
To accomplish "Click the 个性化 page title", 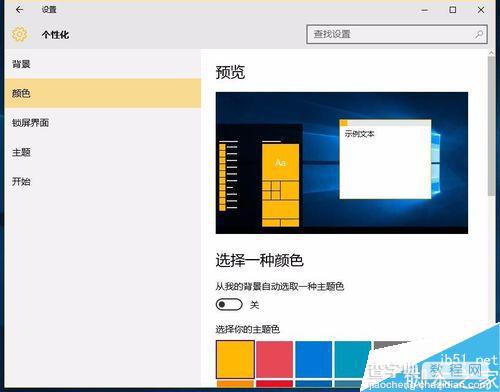I will [x=55, y=35].
